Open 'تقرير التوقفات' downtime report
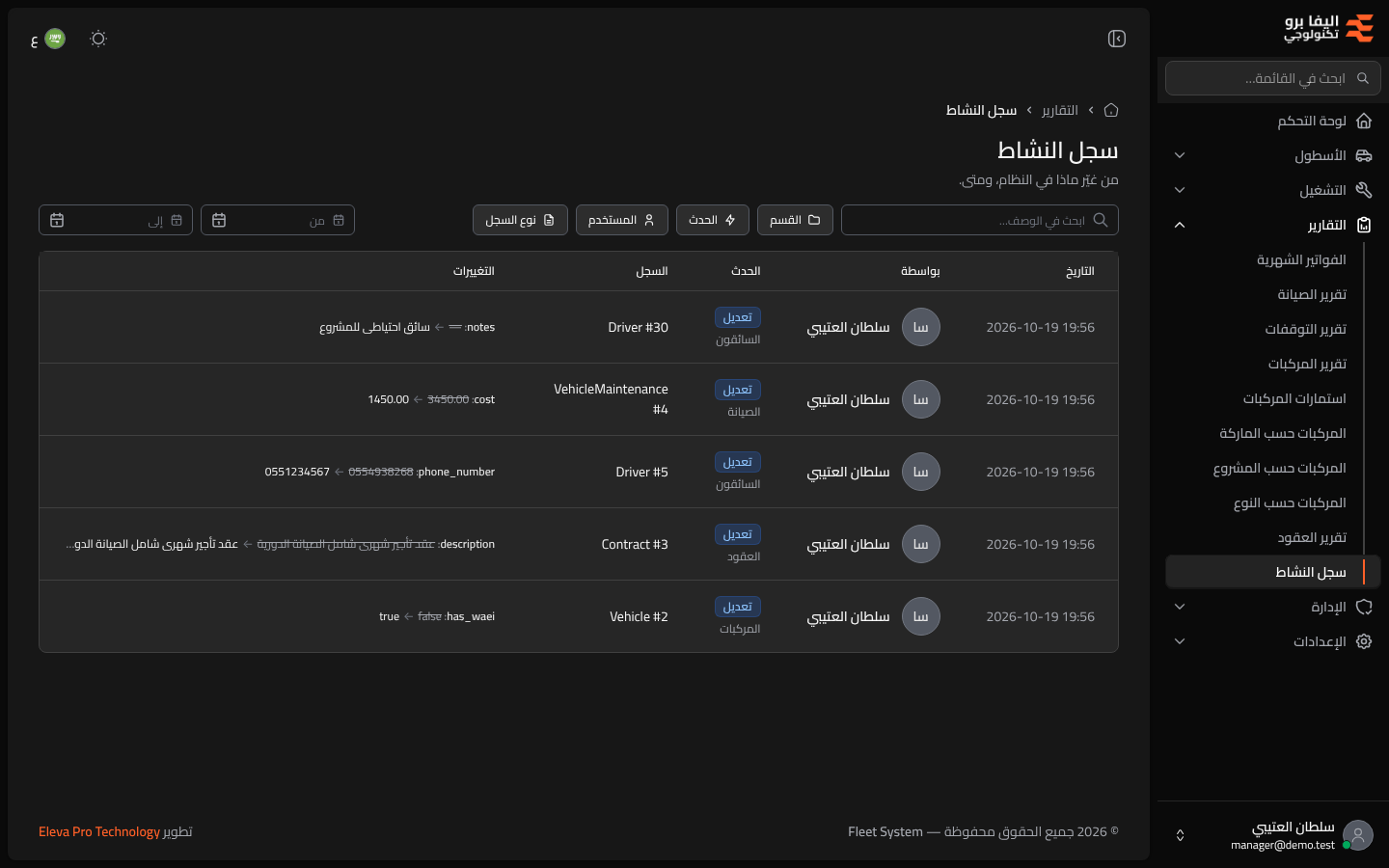The height and width of the screenshot is (868, 1389). 1305,329
